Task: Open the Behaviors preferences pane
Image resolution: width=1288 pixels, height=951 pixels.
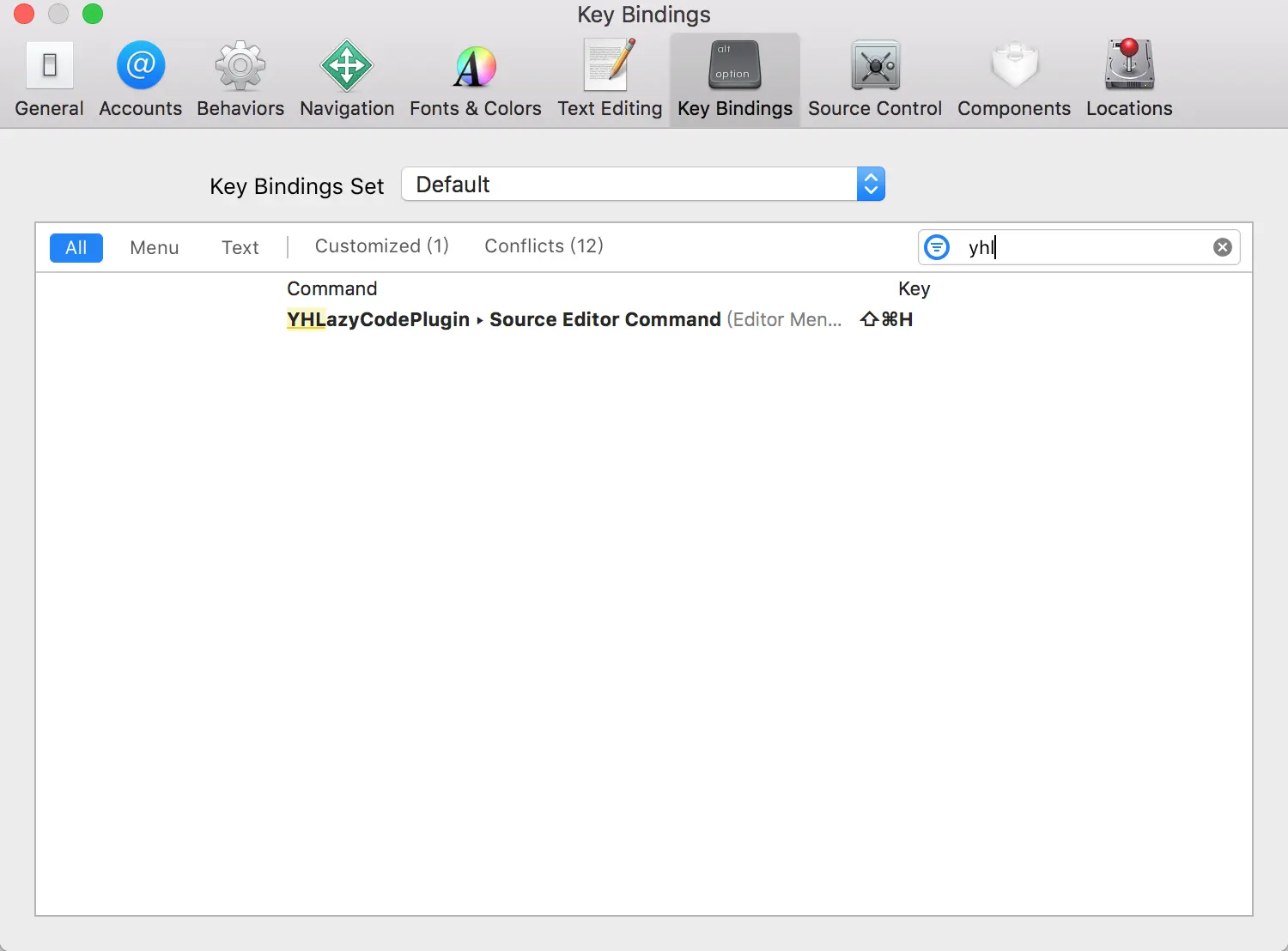Action: tap(240, 79)
